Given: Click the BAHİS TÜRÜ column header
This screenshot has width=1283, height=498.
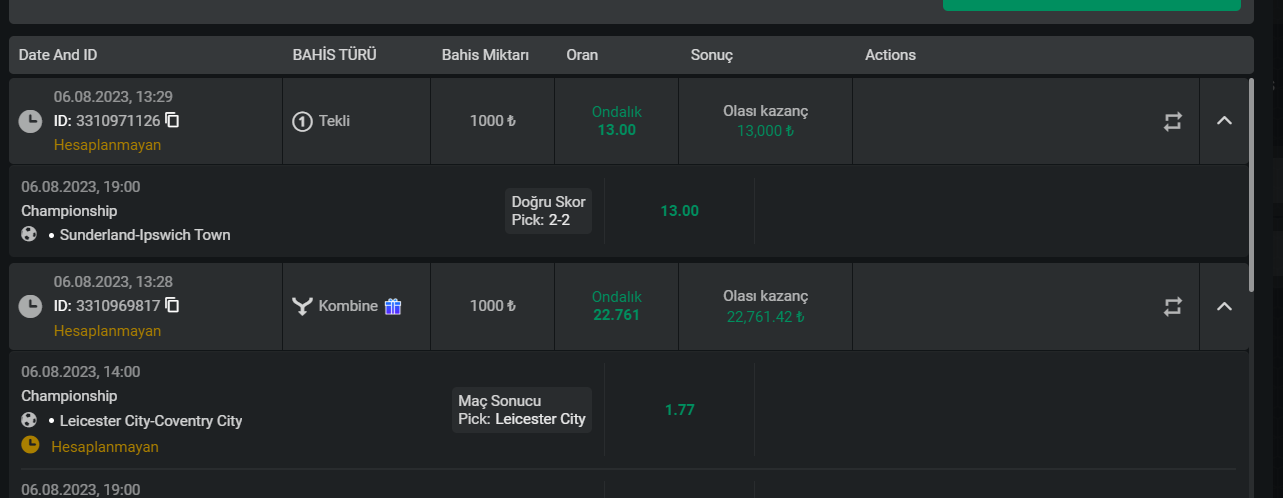Looking at the screenshot, I should click(334, 55).
